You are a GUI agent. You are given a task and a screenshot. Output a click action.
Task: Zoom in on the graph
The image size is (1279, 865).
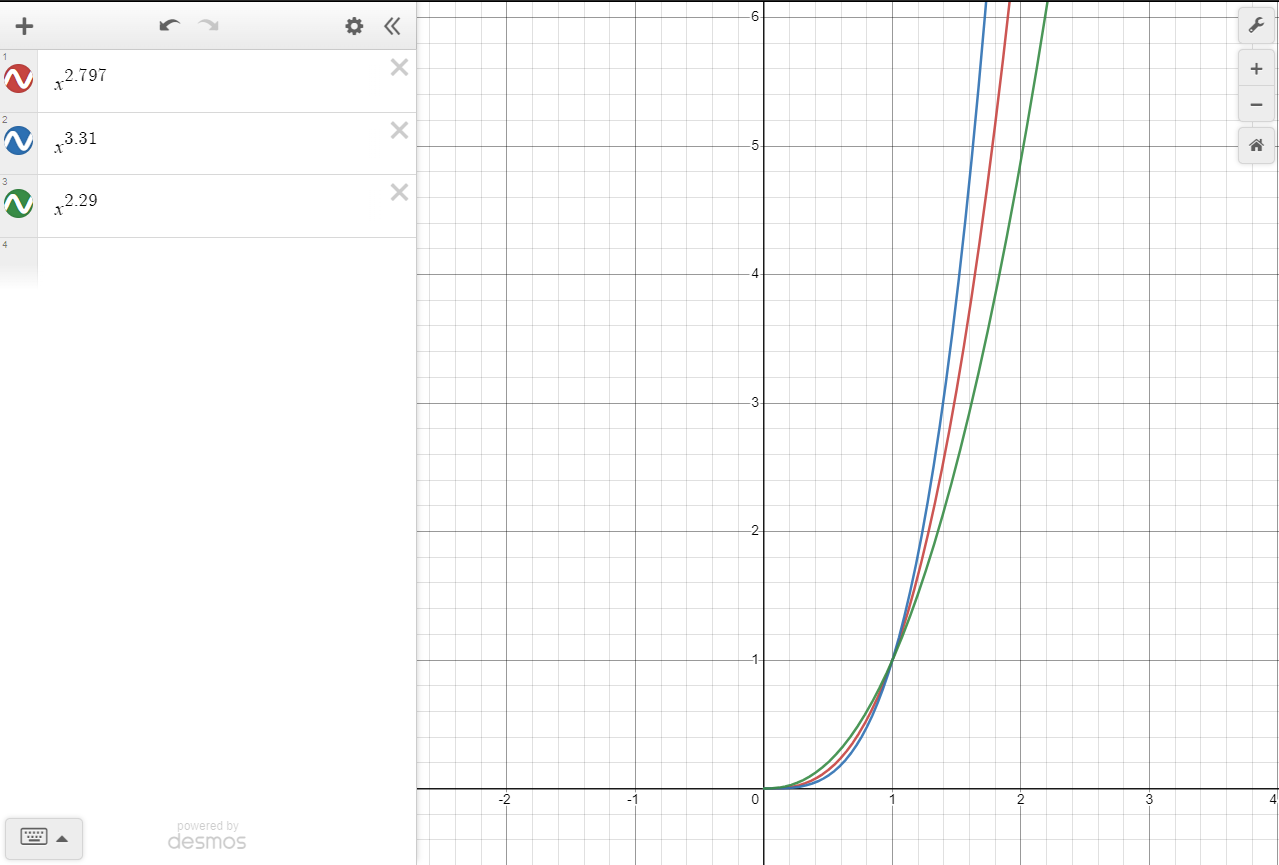pos(1256,69)
